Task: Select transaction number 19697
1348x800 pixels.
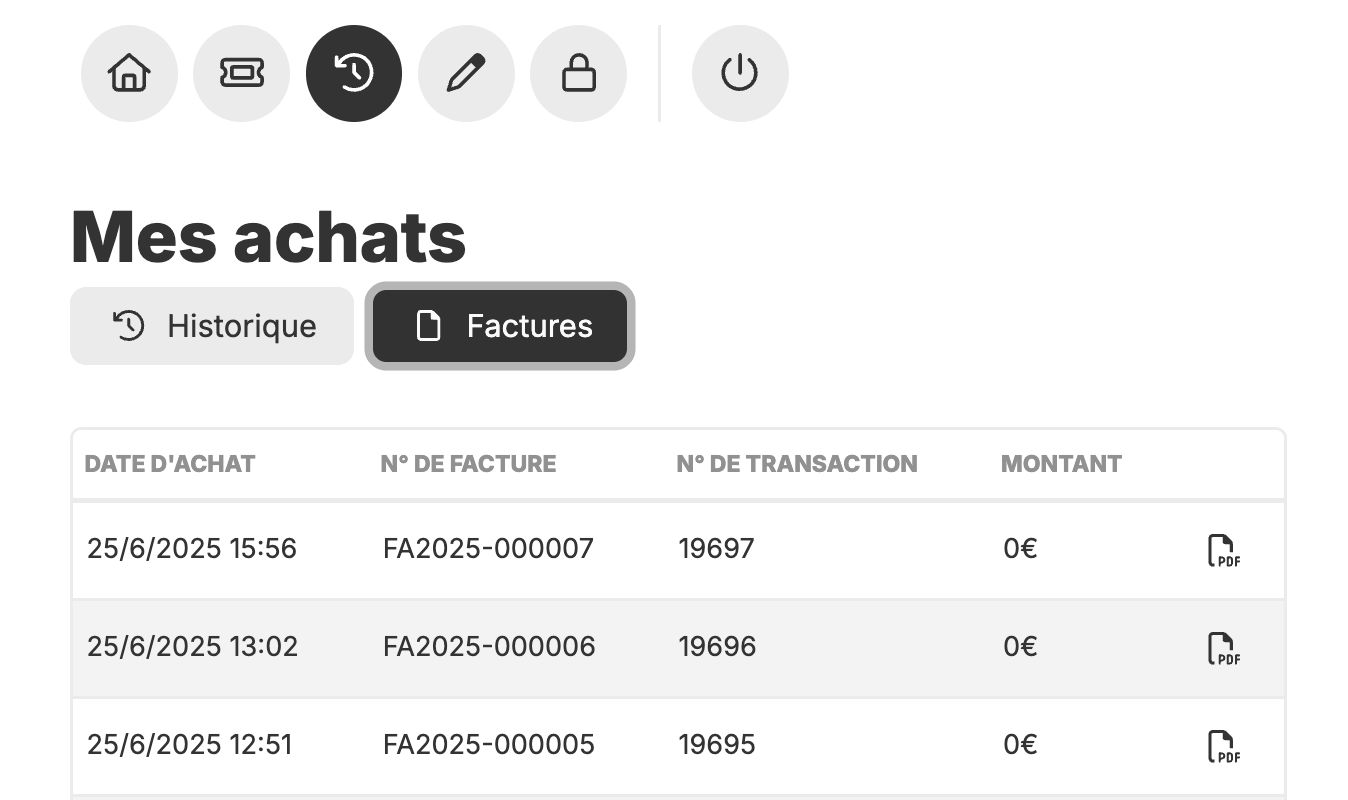Action: point(717,549)
